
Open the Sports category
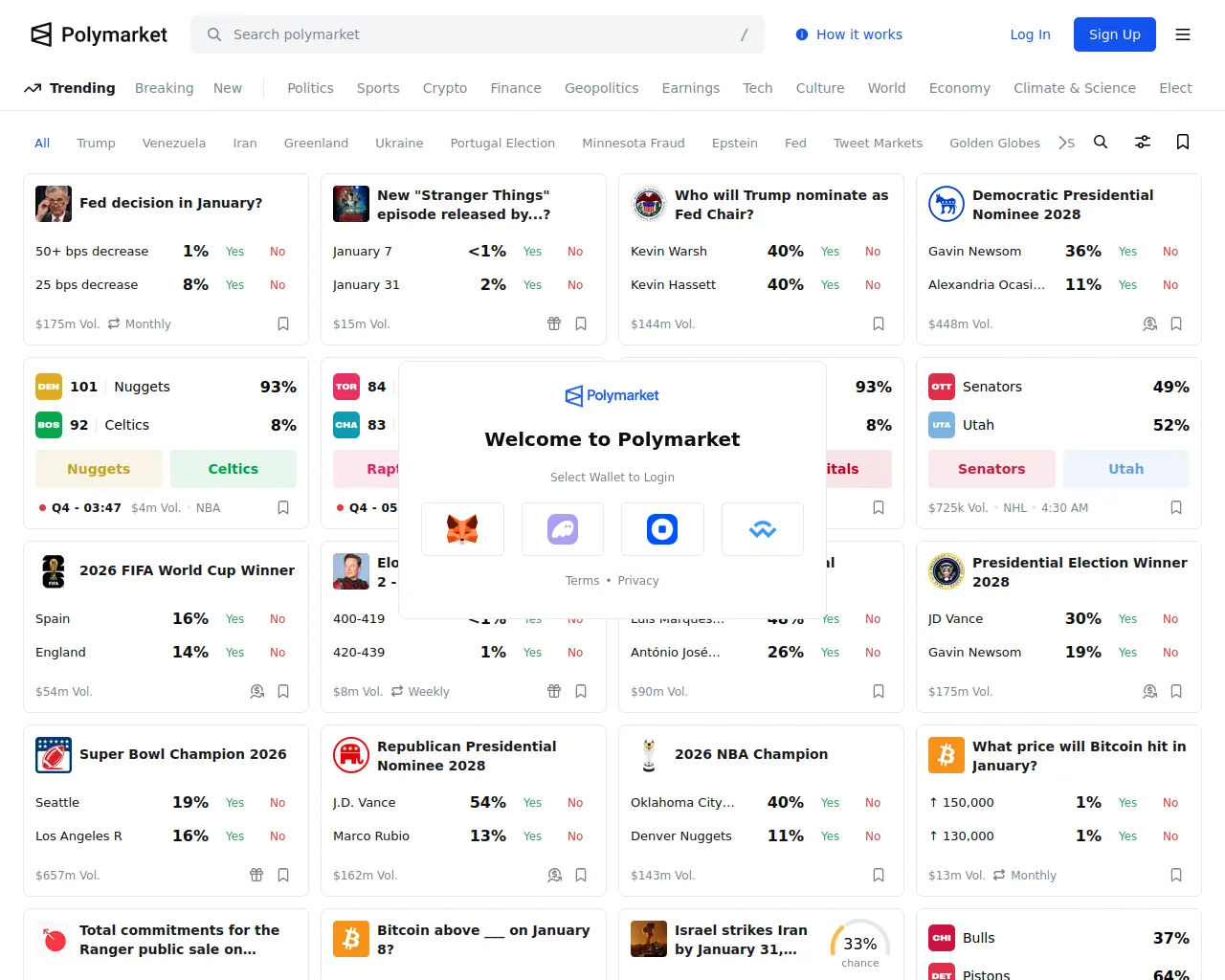tap(378, 88)
